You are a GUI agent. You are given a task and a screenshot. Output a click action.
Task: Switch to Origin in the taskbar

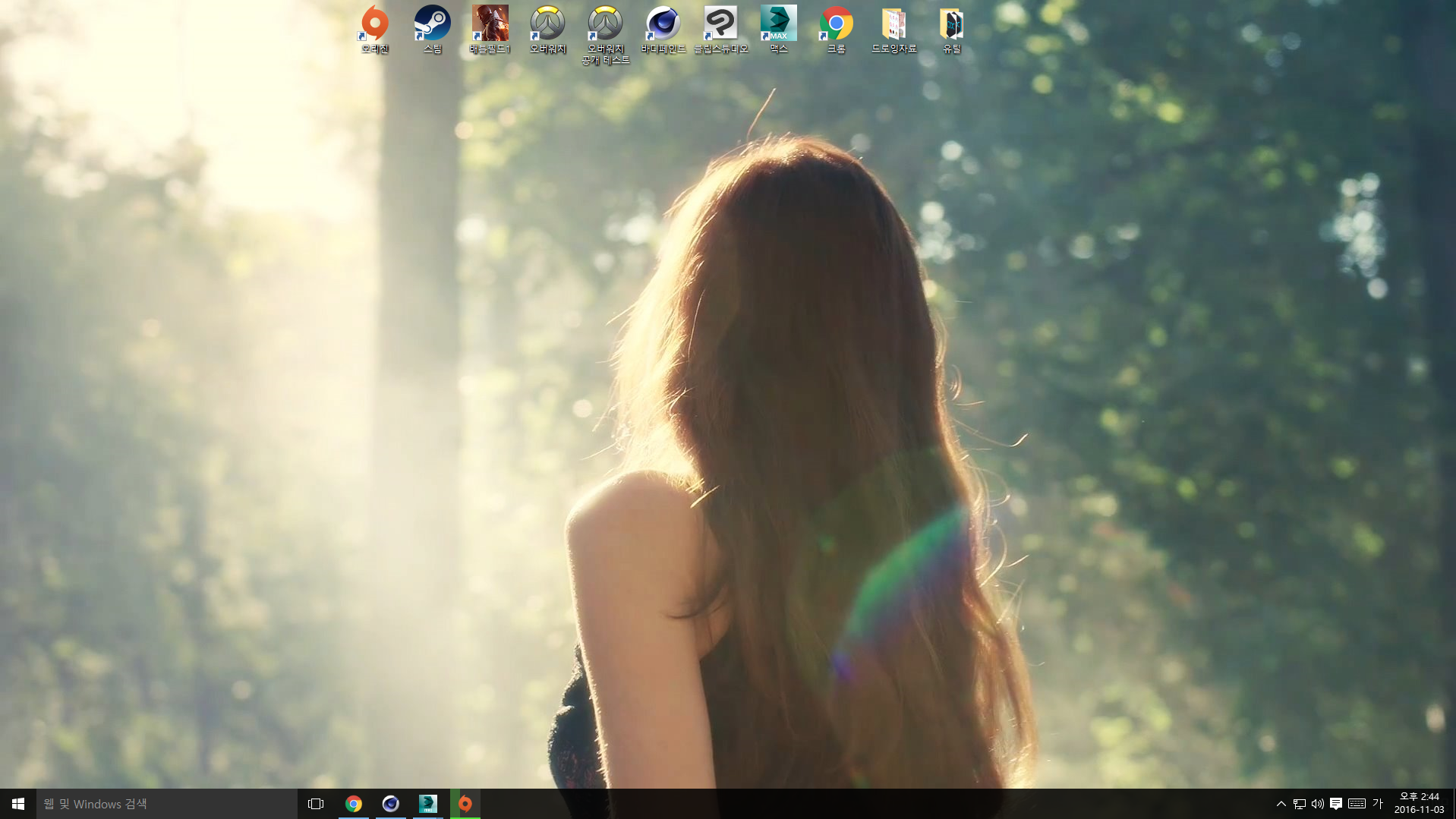(x=465, y=803)
